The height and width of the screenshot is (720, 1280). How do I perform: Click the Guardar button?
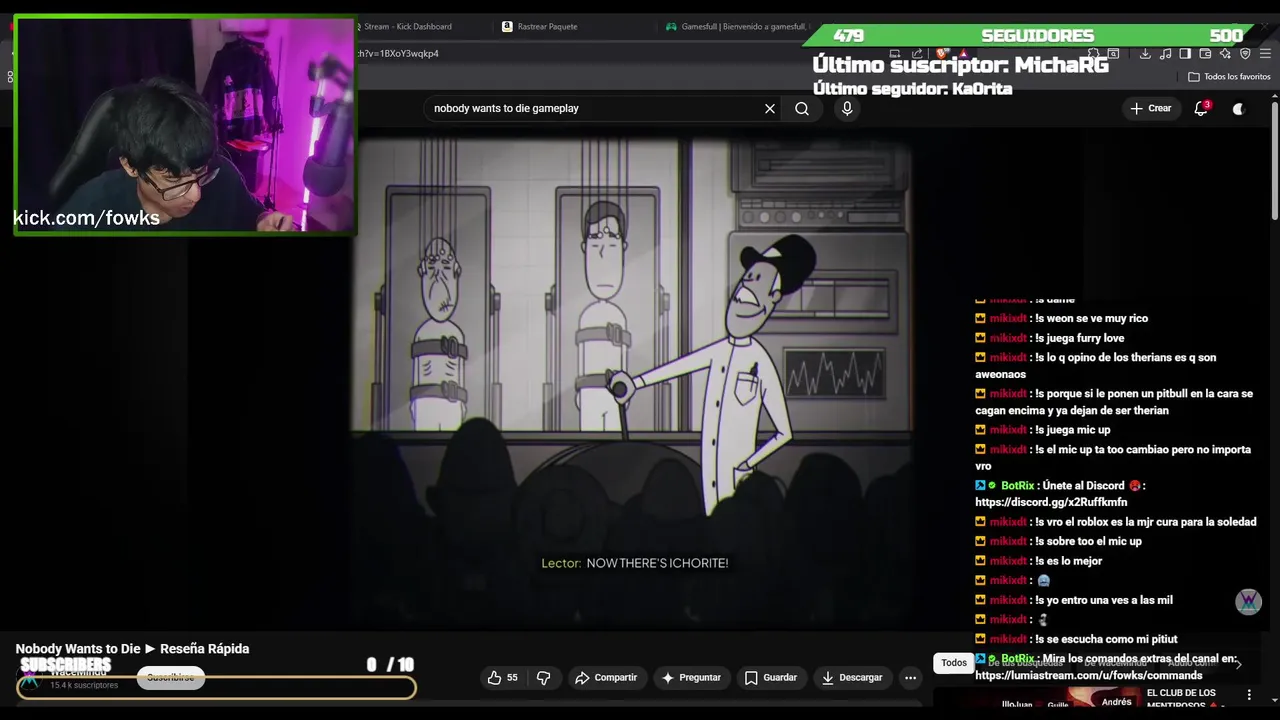coord(771,677)
